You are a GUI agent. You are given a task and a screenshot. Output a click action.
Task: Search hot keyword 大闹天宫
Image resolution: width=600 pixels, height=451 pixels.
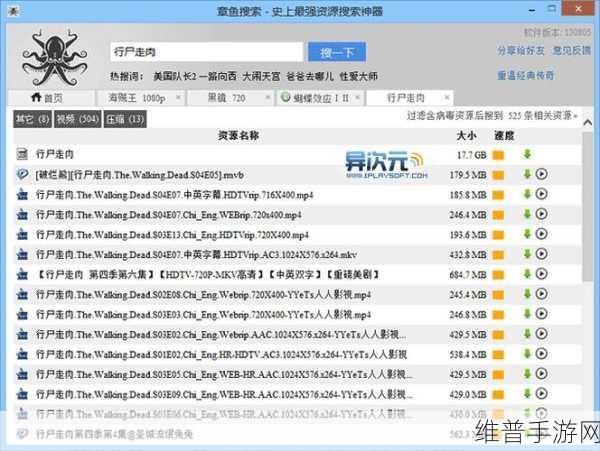pyautogui.click(x=261, y=76)
